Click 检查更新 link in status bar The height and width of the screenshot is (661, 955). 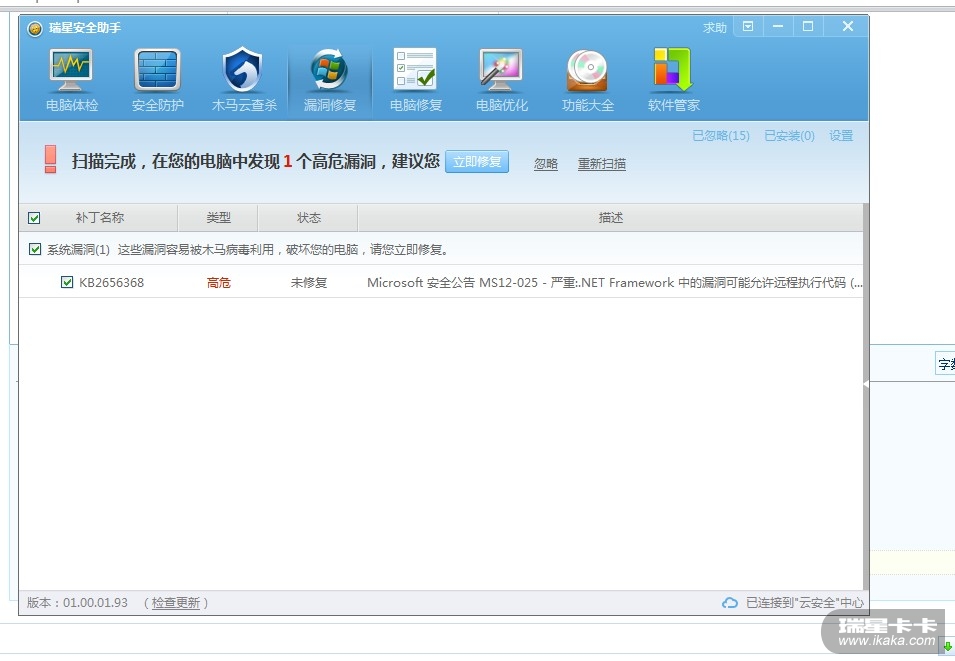[x=176, y=603]
